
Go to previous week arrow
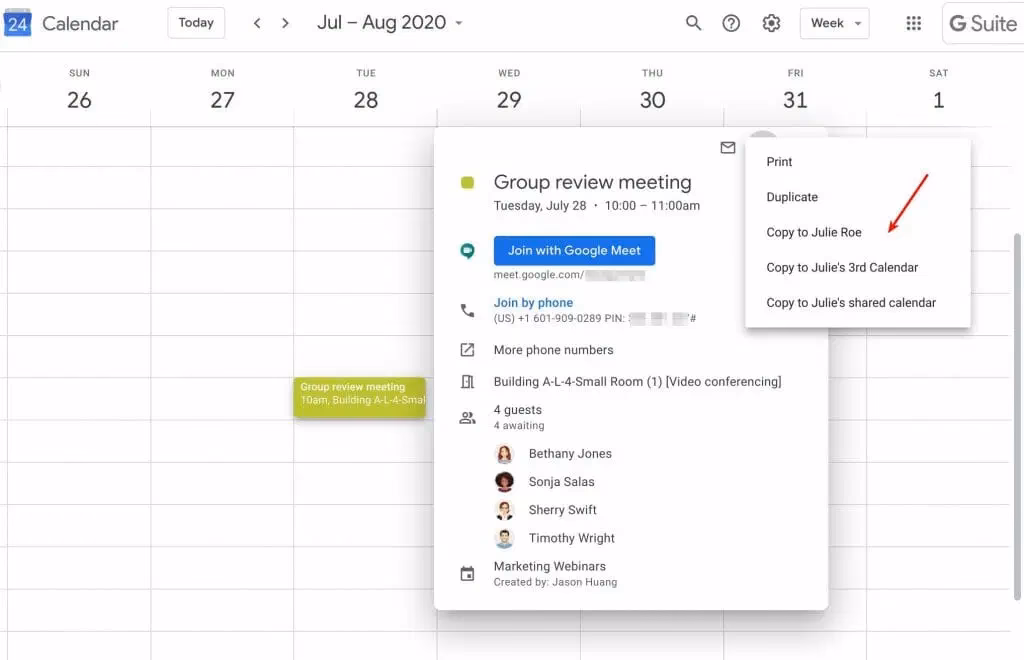point(257,24)
